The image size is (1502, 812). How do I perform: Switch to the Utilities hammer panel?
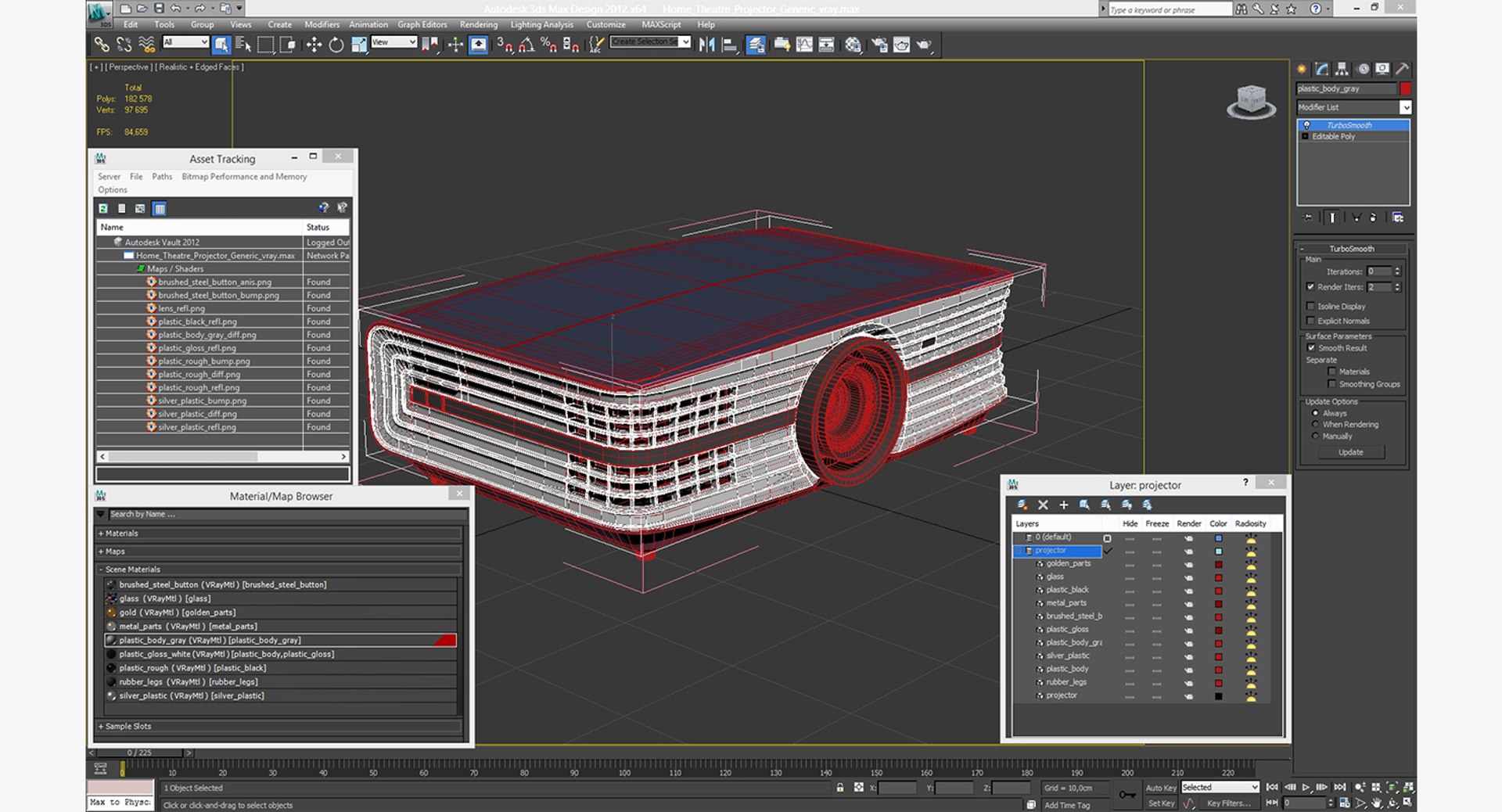(1403, 69)
